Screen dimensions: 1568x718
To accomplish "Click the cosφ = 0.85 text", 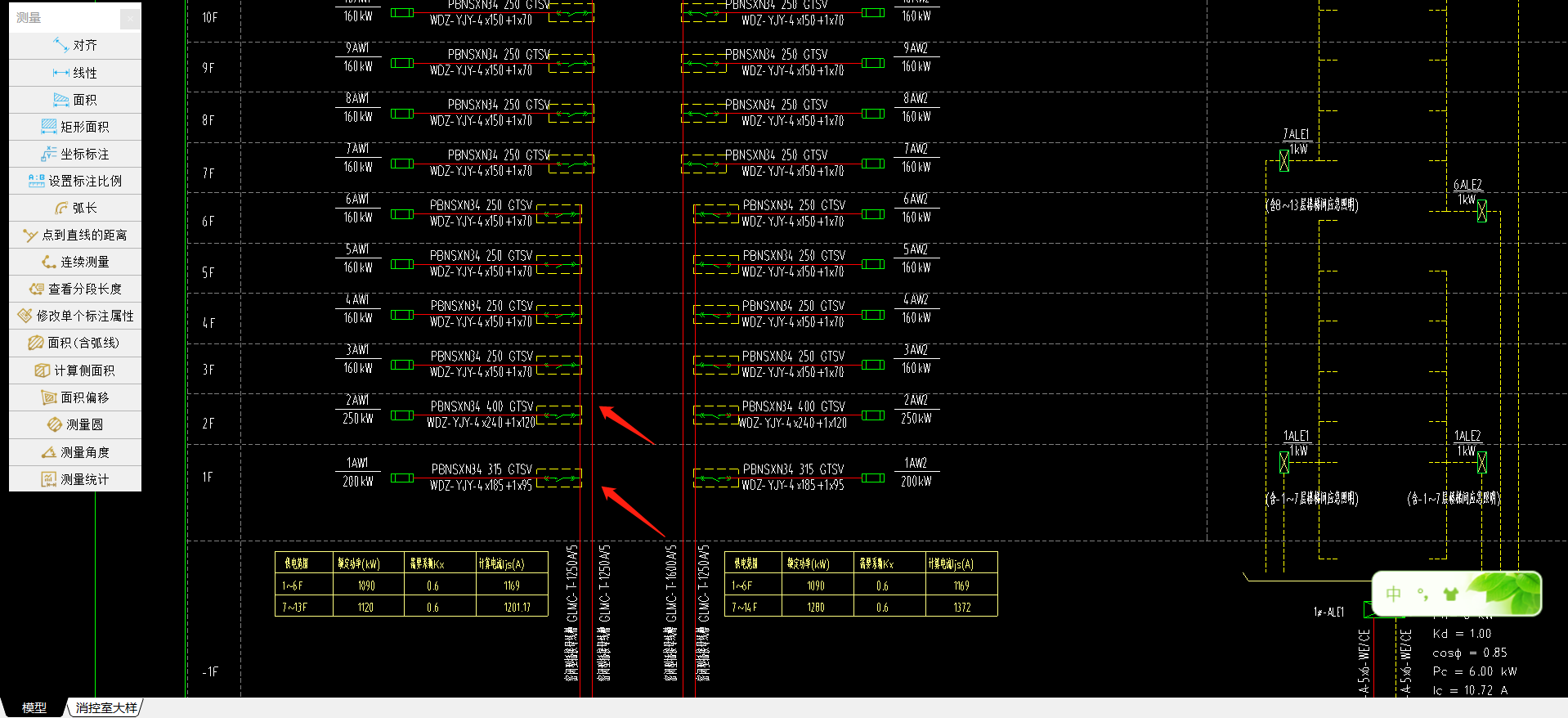I will [x=1470, y=653].
